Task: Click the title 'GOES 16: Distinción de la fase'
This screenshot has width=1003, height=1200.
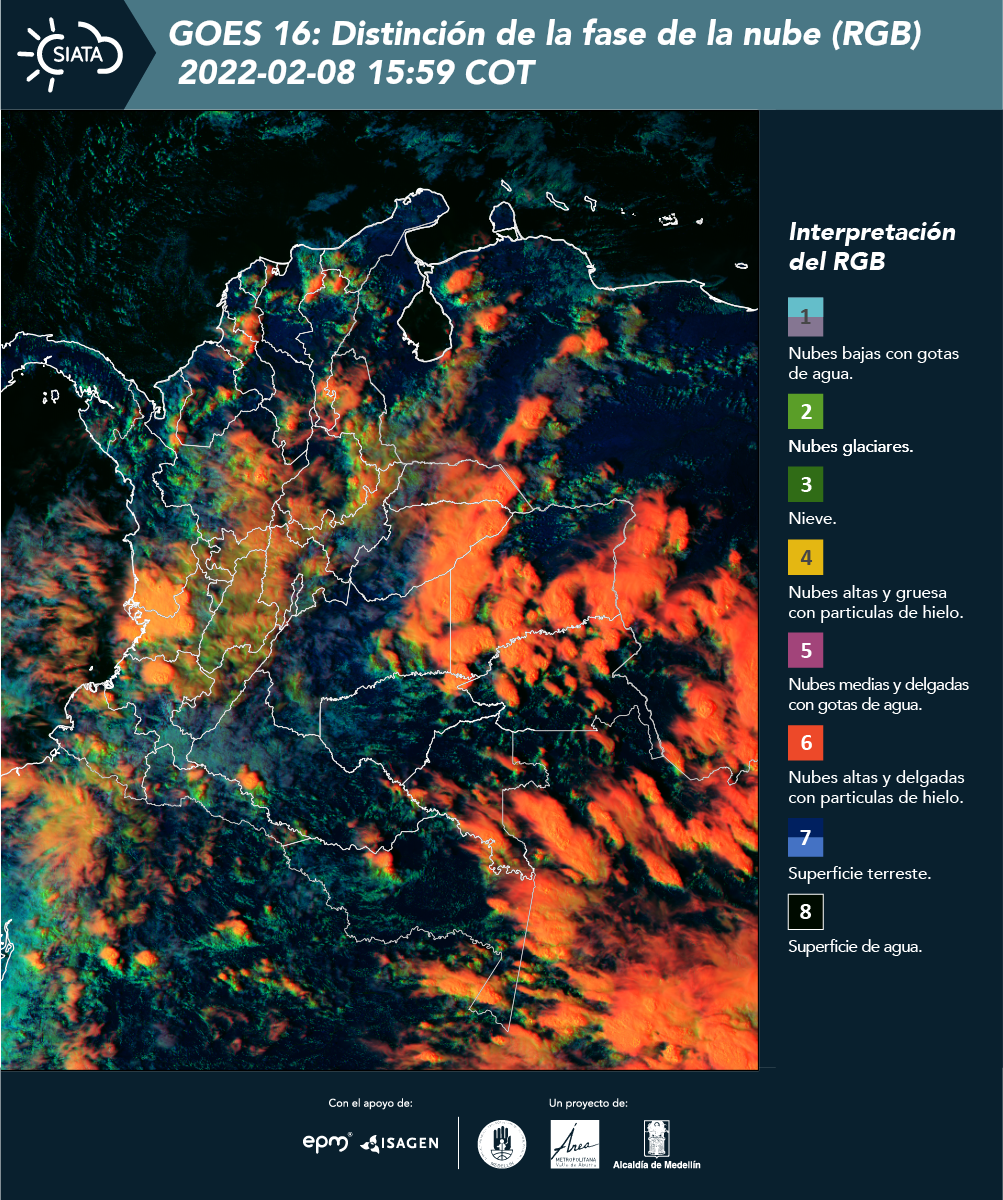Action: pos(546,35)
